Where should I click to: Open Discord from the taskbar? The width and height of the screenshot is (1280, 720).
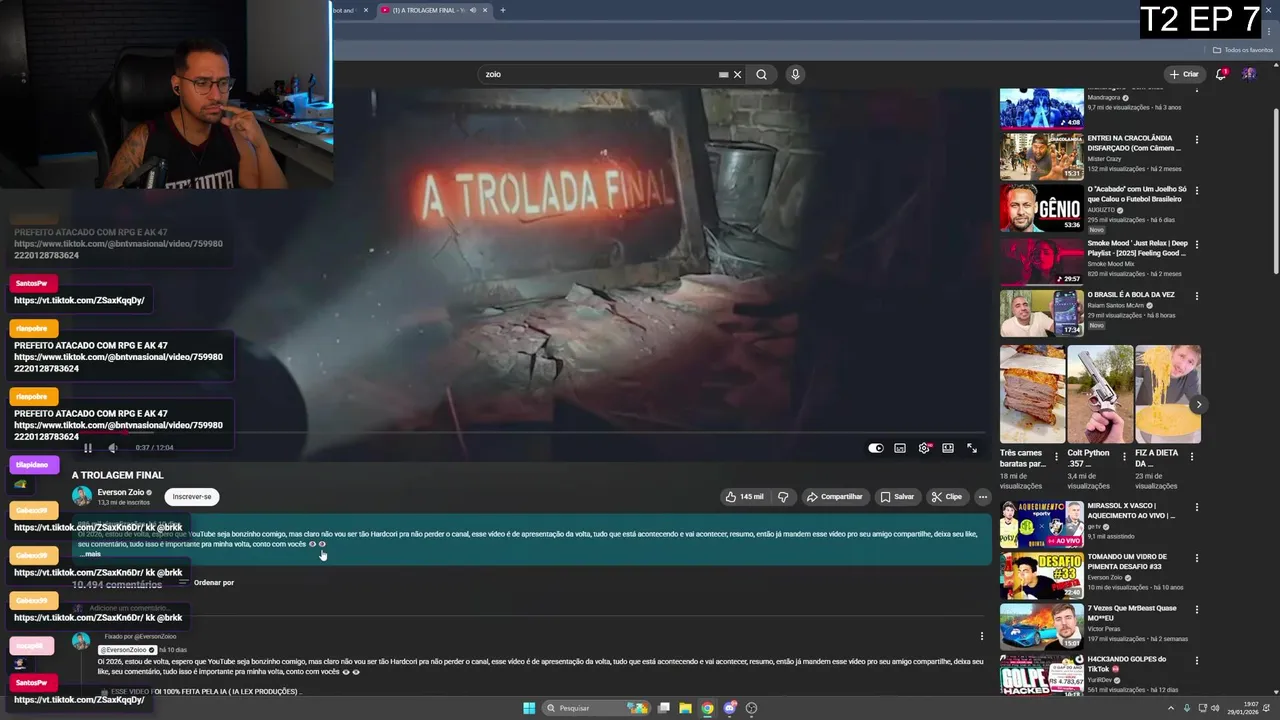point(730,708)
